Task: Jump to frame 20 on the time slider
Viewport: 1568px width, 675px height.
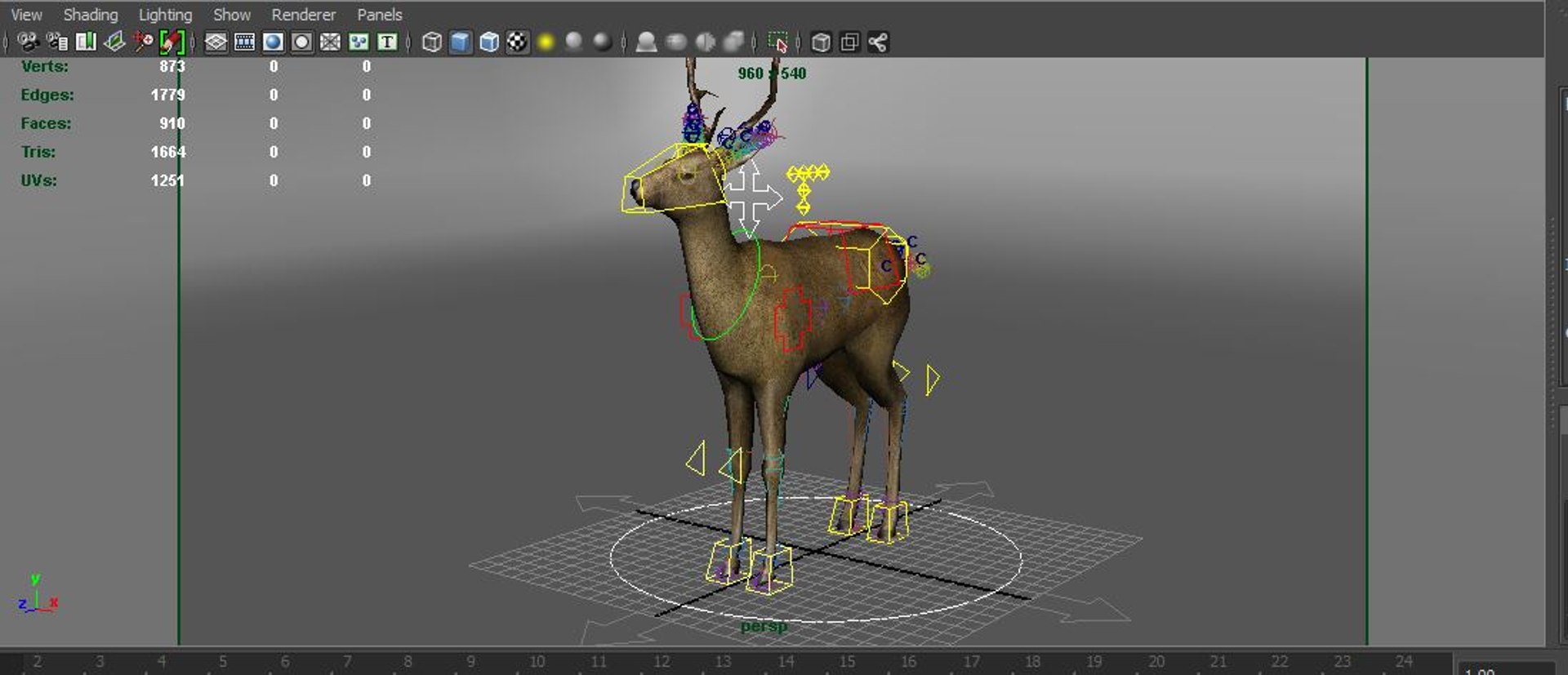Action: pos(1156,661)
